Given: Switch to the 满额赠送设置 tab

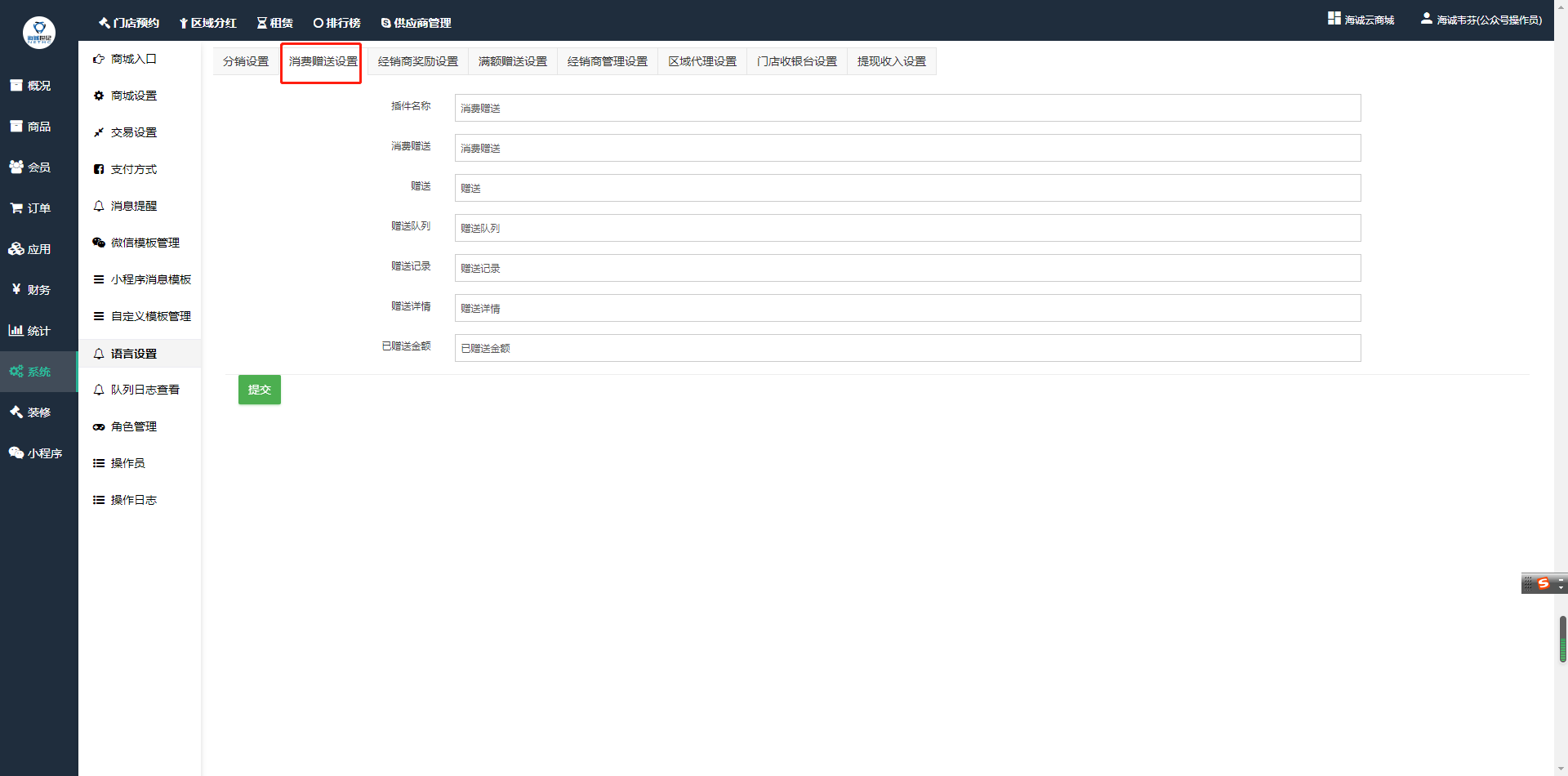Looking at the screenshot, I should click(513, 61).
